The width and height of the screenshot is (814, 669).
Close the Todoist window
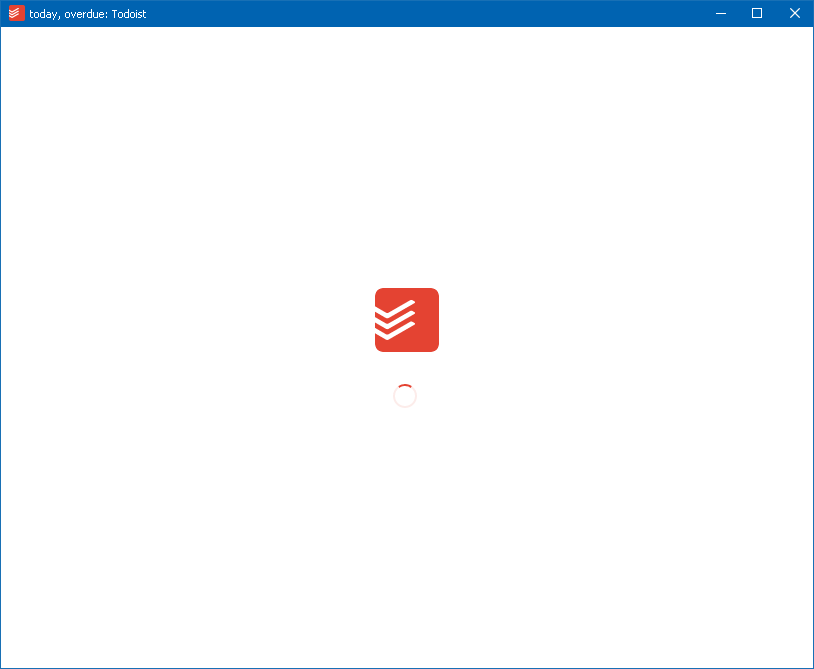pyautogui.click(x=794, y=13)
